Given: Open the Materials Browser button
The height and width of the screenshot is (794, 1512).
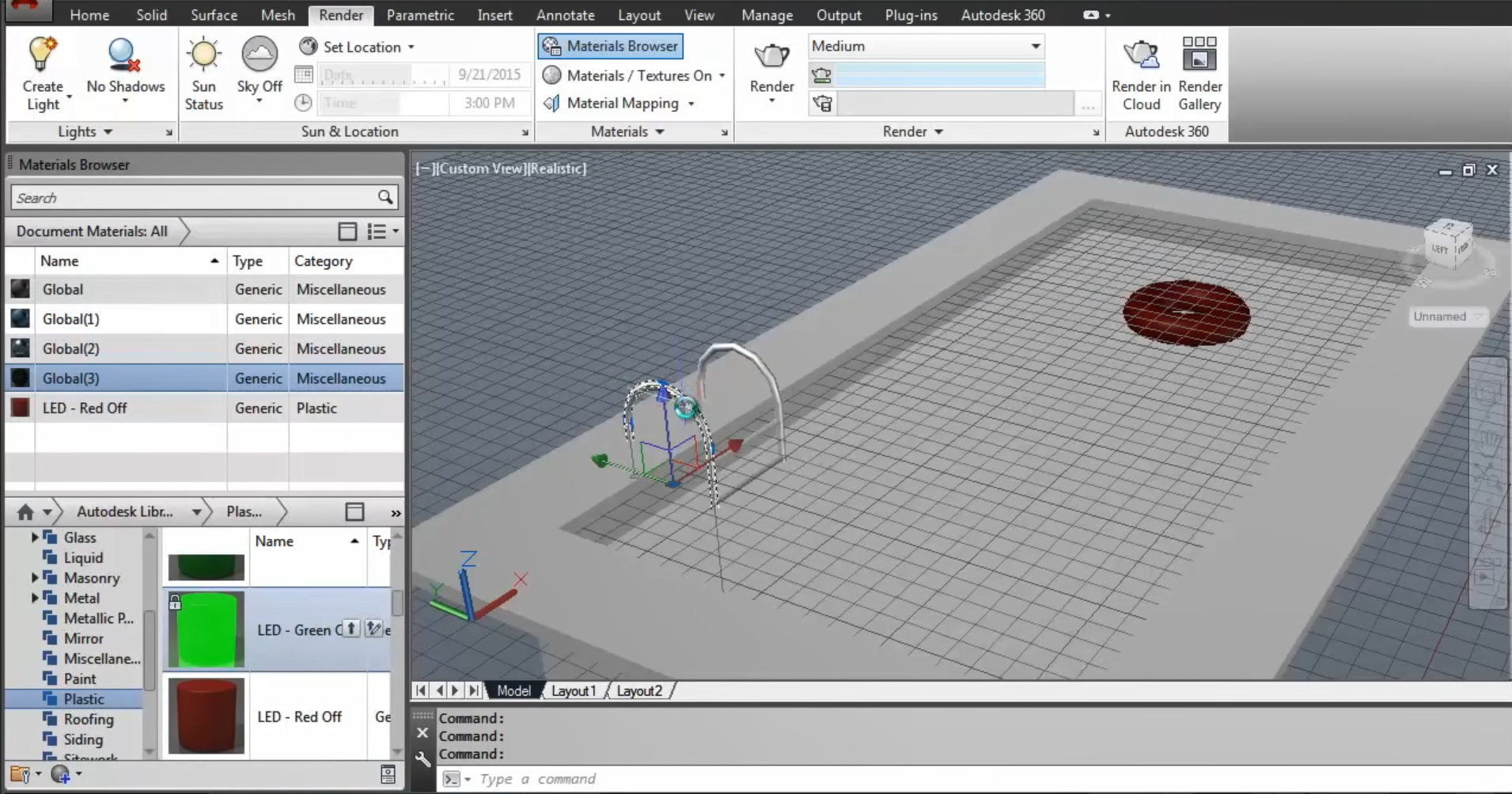Looking at the screenshot, I should pyautogui.click(x=610, y=46).
